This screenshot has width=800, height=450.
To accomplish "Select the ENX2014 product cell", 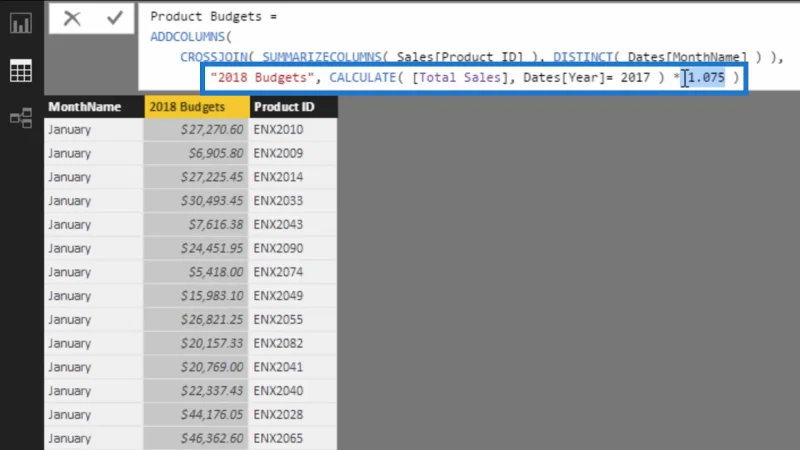I will coord(293,177).
